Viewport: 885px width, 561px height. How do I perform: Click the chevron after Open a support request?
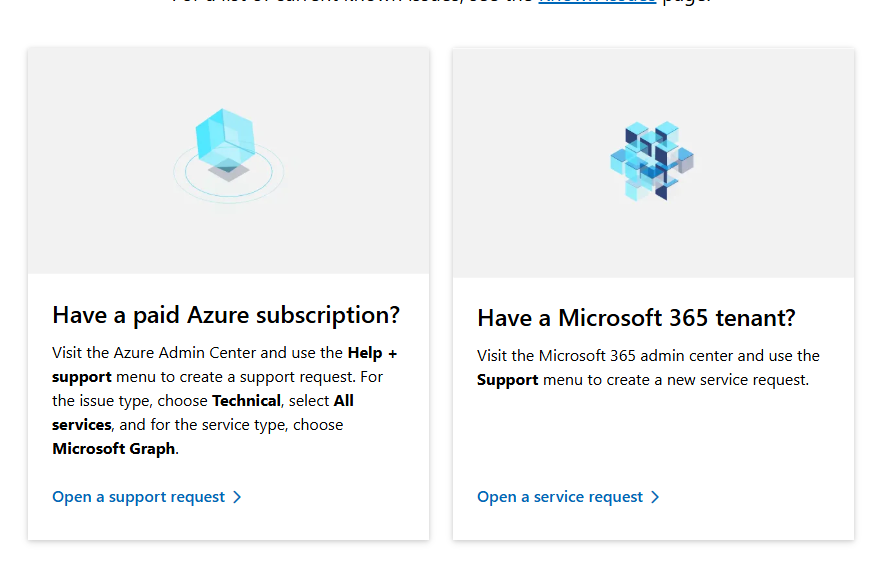[x=237, y=497]
